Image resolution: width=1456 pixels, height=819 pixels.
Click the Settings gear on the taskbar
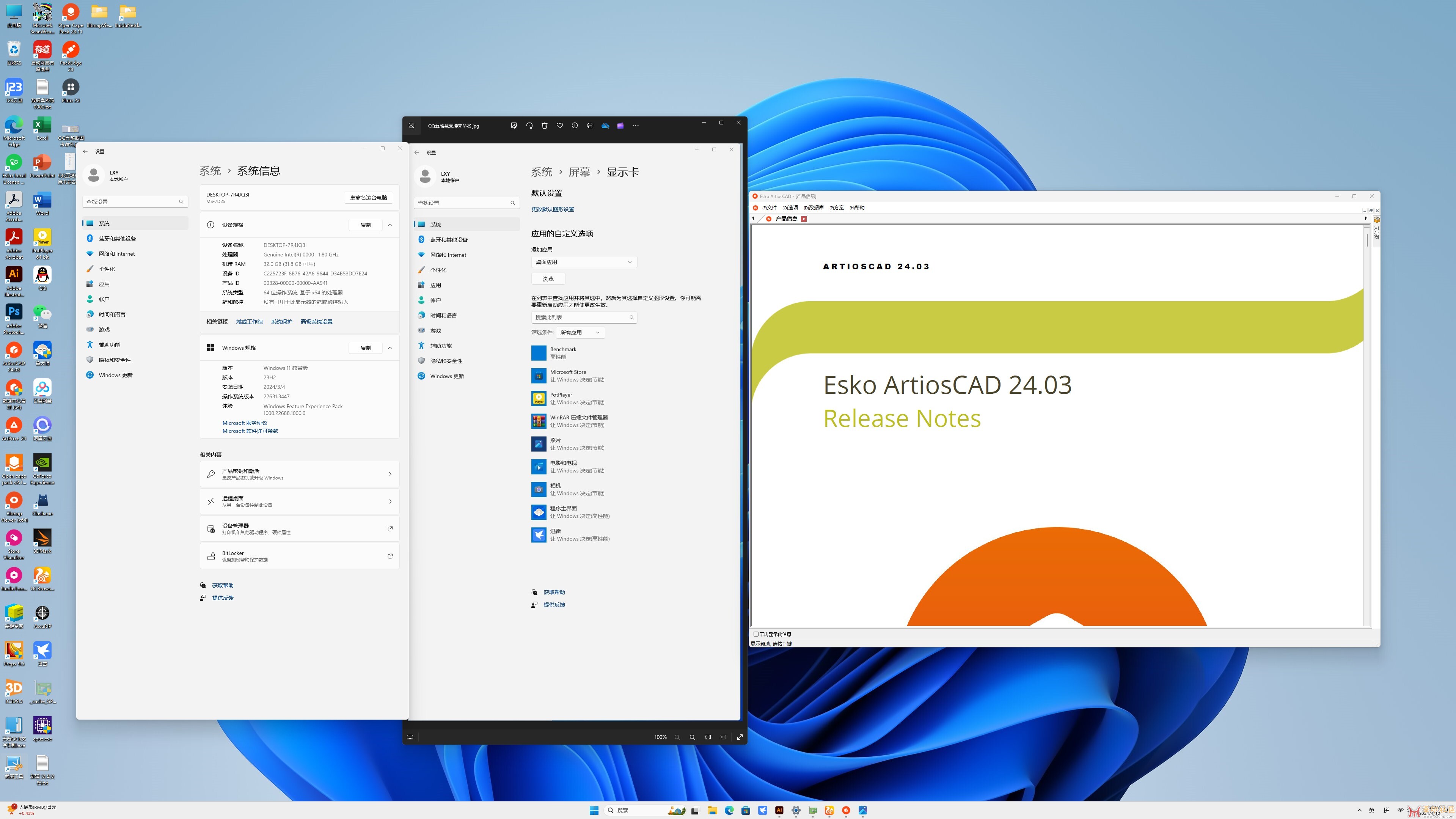coord(796,810)
